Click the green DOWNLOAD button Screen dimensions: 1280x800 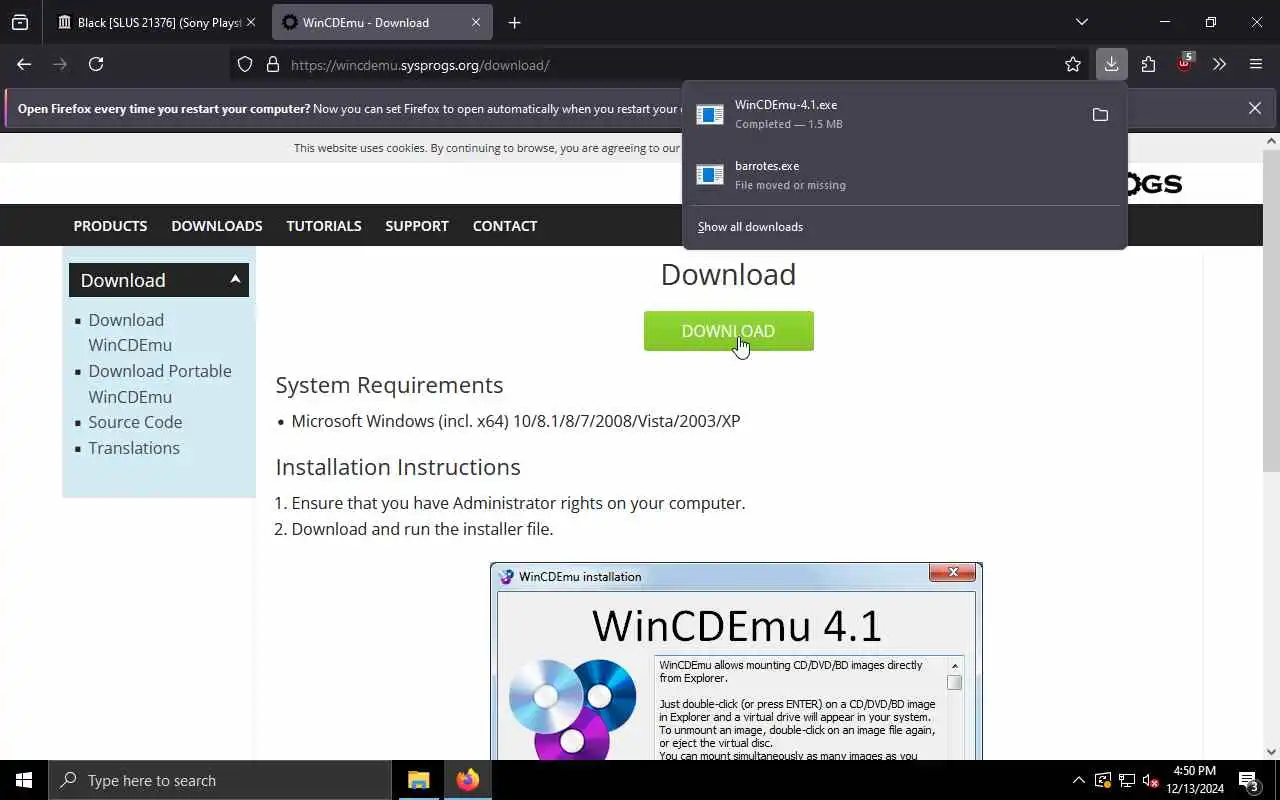[729, 331]
